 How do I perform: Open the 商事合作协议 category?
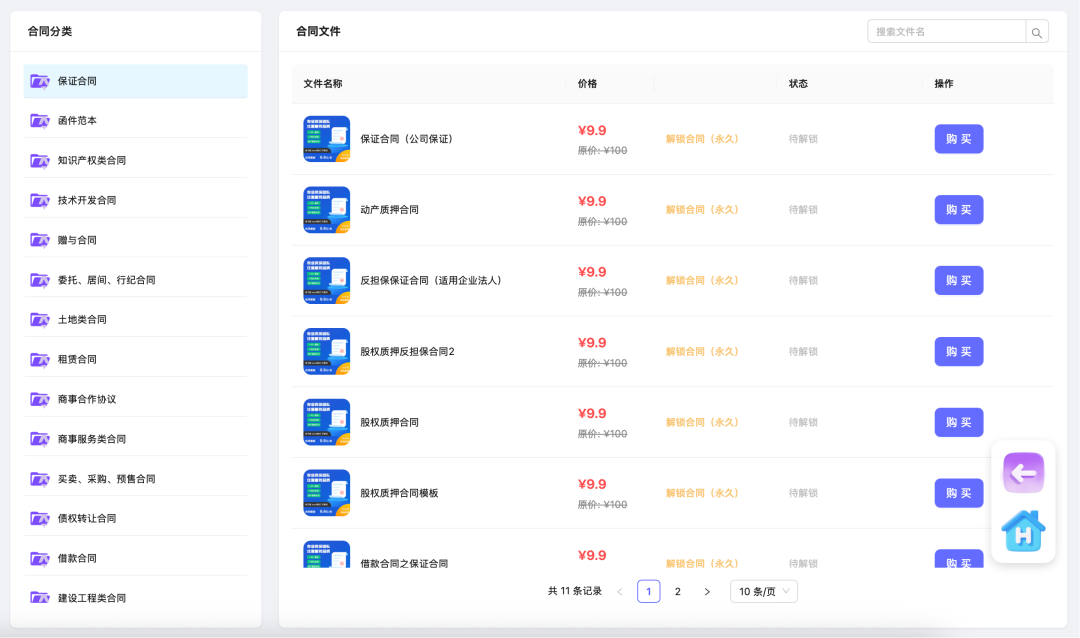[x=87, y=399]
